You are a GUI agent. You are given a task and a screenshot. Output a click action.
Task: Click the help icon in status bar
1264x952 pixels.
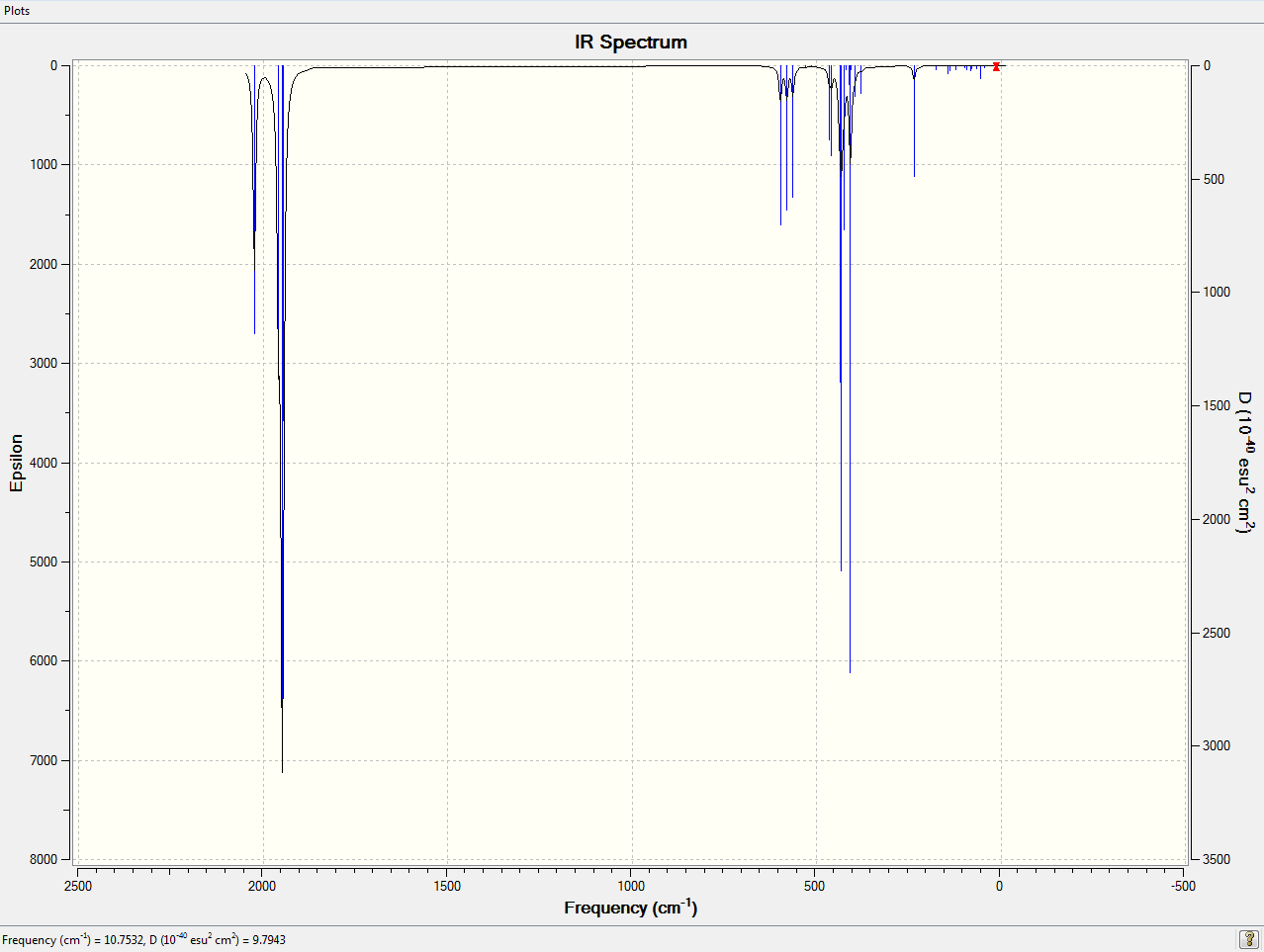pos(1249,939)
